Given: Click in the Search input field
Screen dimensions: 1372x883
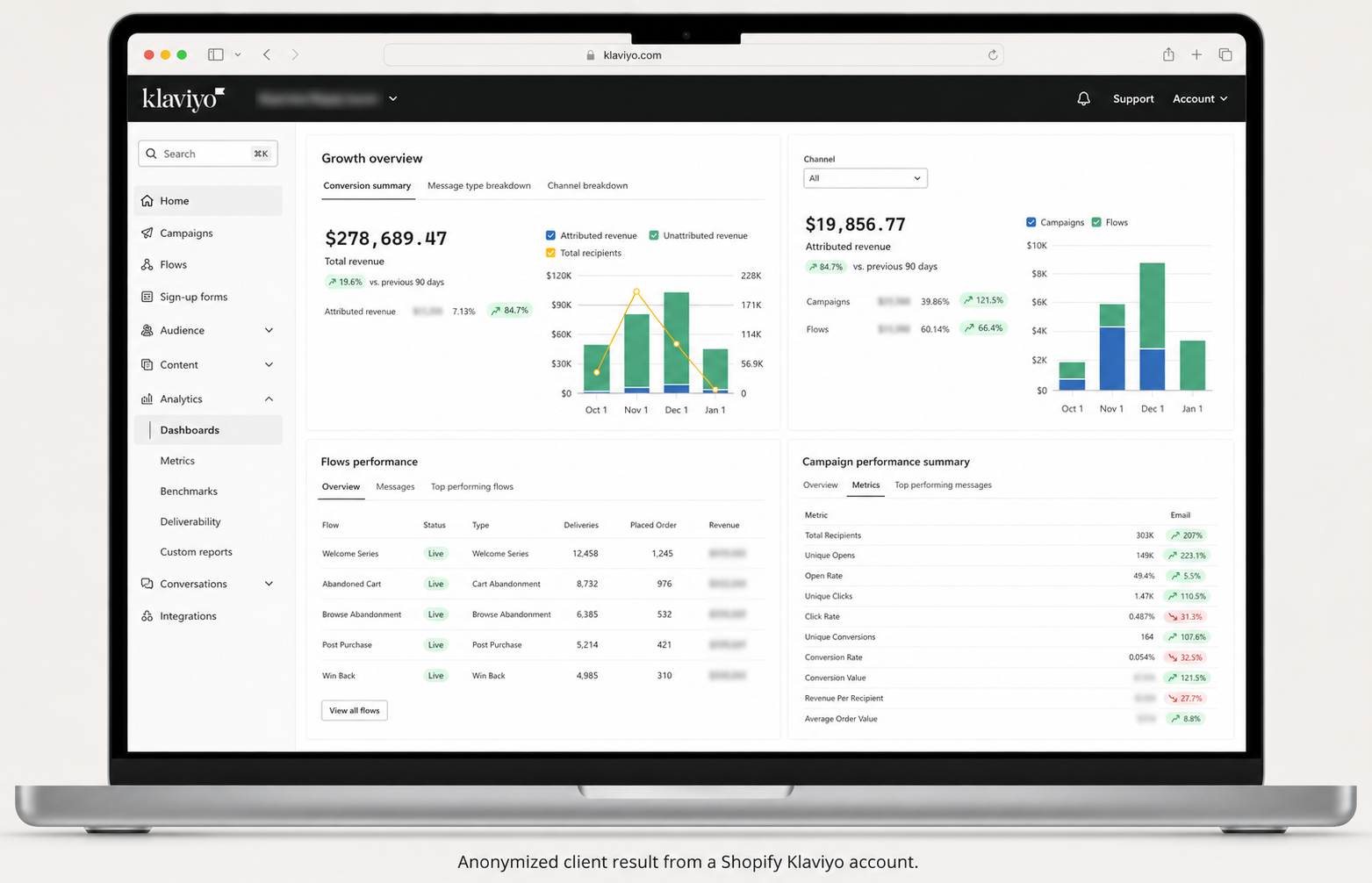Looking at the screenshot, I should coord(208,154).
